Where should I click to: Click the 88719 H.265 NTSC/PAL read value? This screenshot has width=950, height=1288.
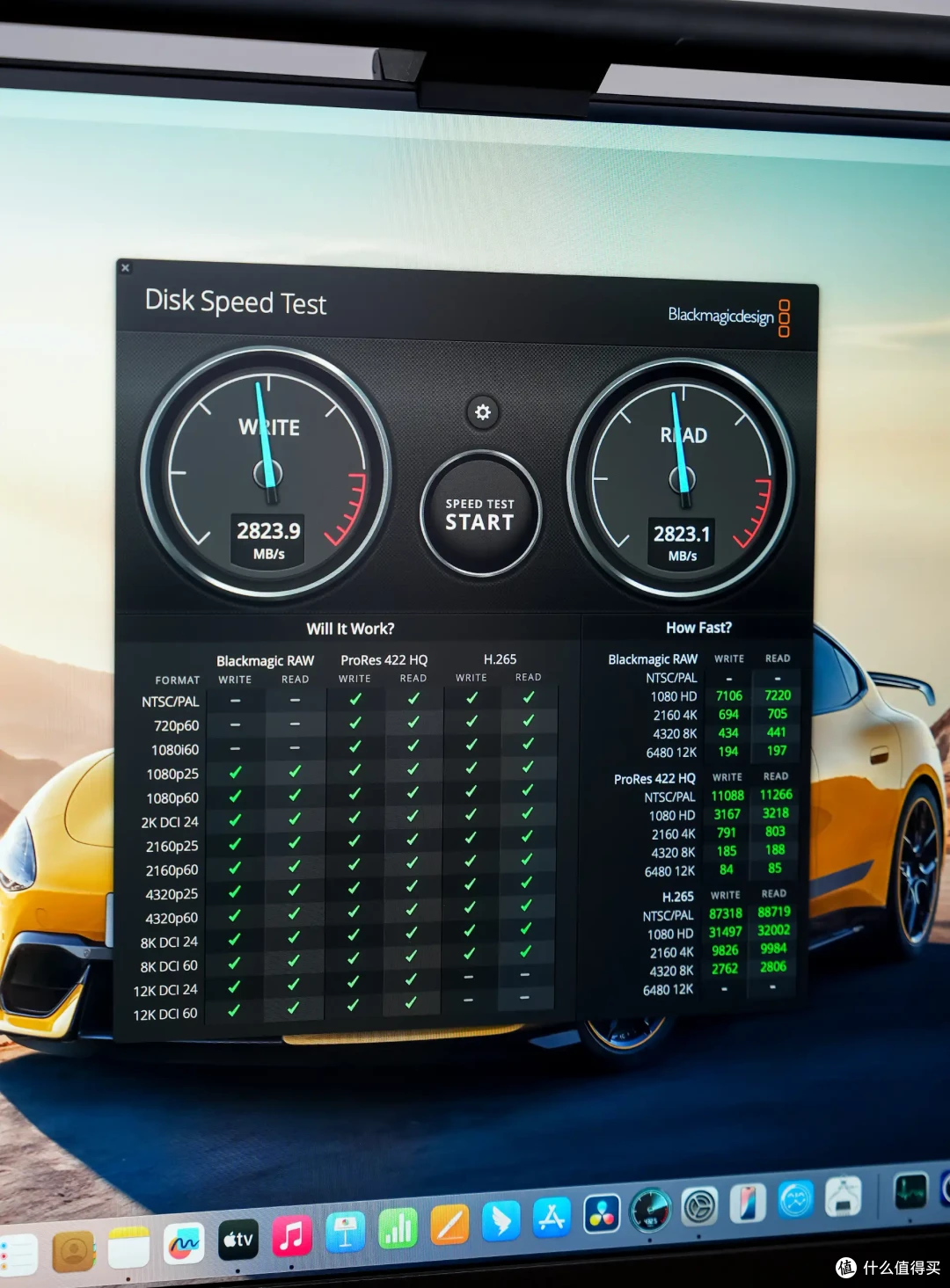pos(774,913)
